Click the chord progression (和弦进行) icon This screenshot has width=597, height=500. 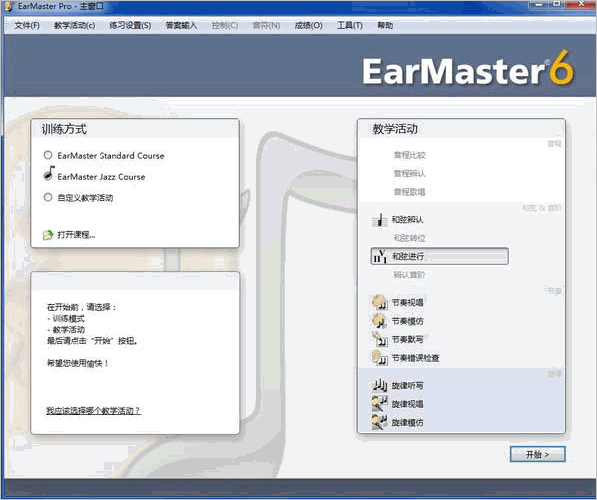(x=380, y=256)
